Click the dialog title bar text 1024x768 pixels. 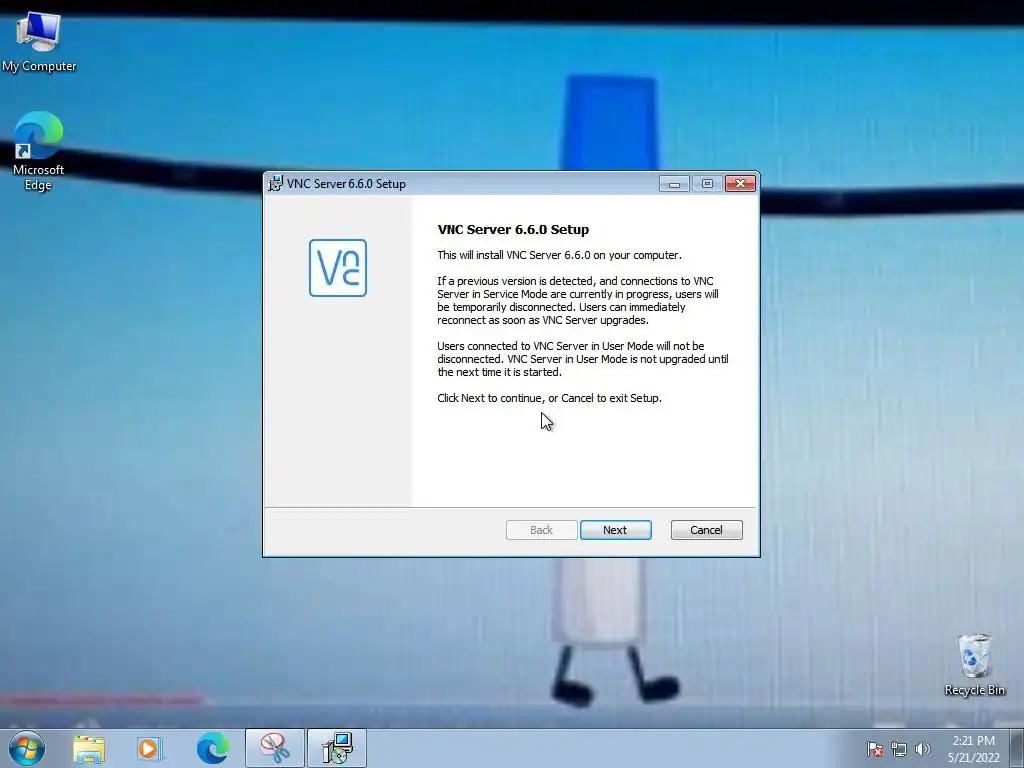[346, 184]
